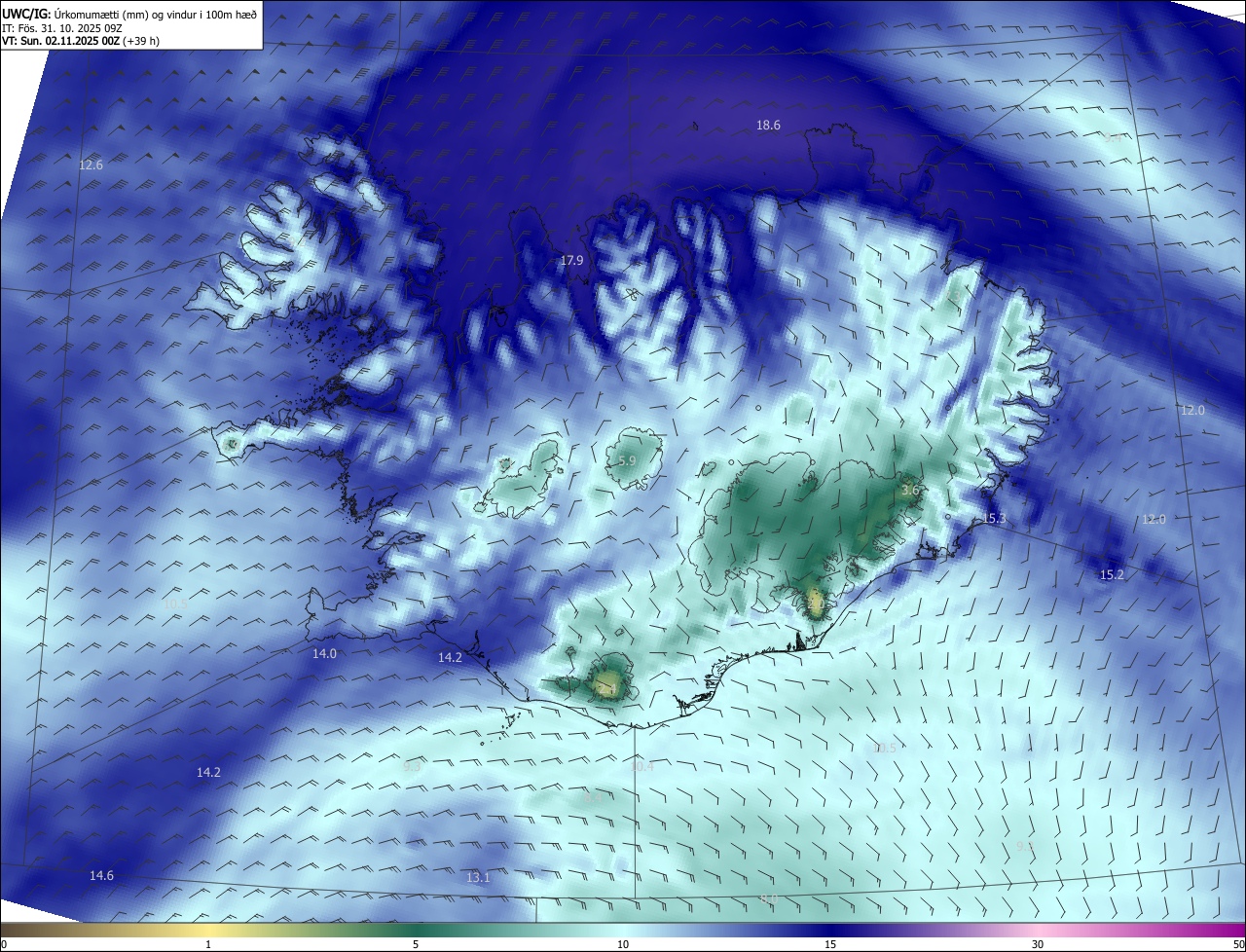Click the 30 tick on the colour scale
The width and height of the screenshot is (1246, 952).
(1038, 945)
